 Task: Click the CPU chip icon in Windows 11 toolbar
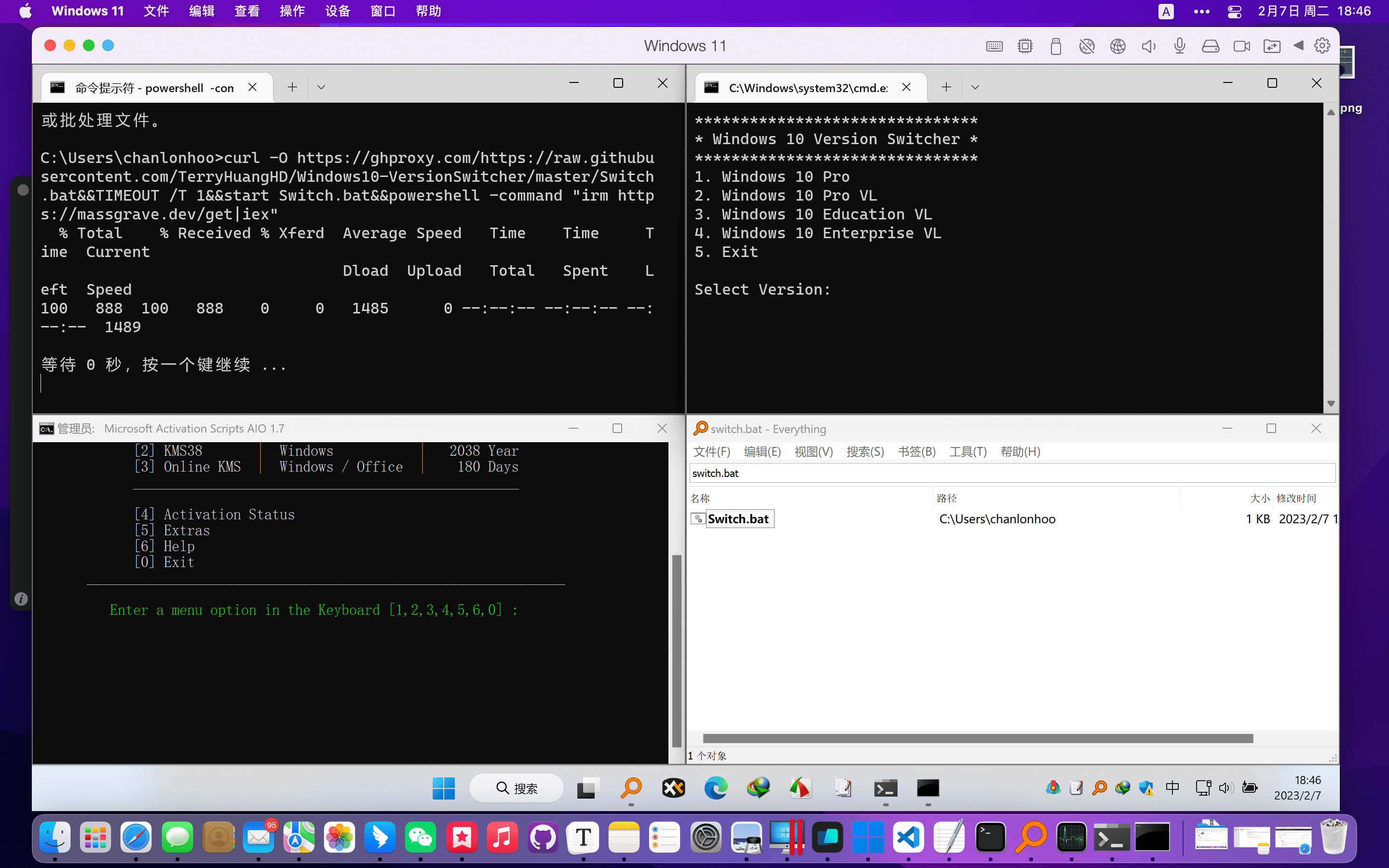pyautogui.click(x=1025, y=46)
